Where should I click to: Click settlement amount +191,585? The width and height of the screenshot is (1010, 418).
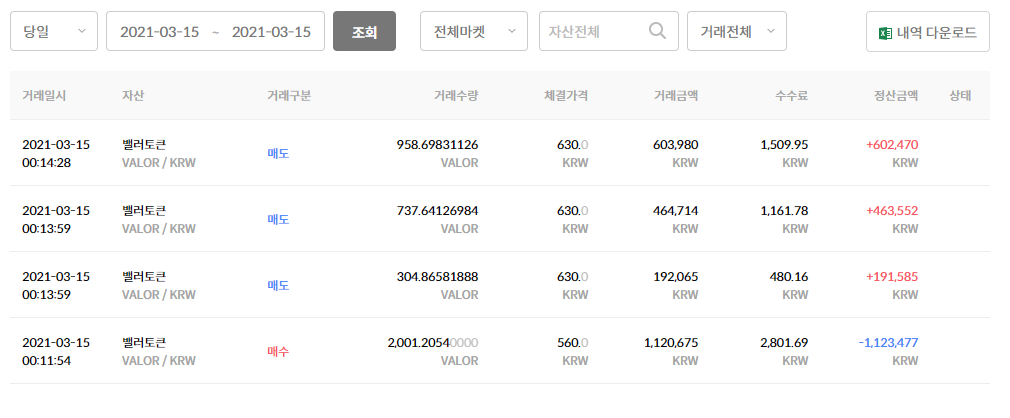(892, 276)
